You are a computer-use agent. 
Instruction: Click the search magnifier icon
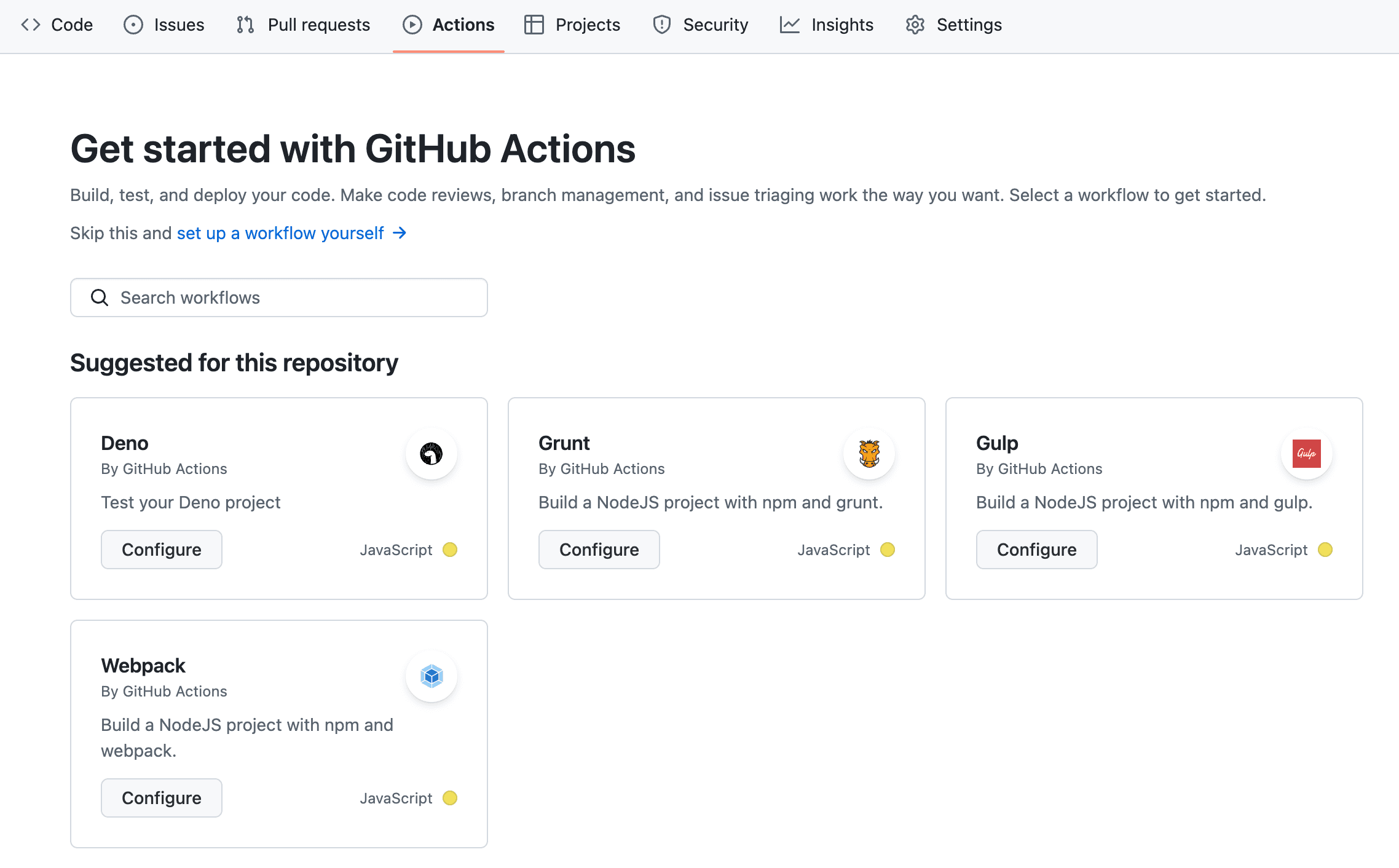click(x=100, y=298)
